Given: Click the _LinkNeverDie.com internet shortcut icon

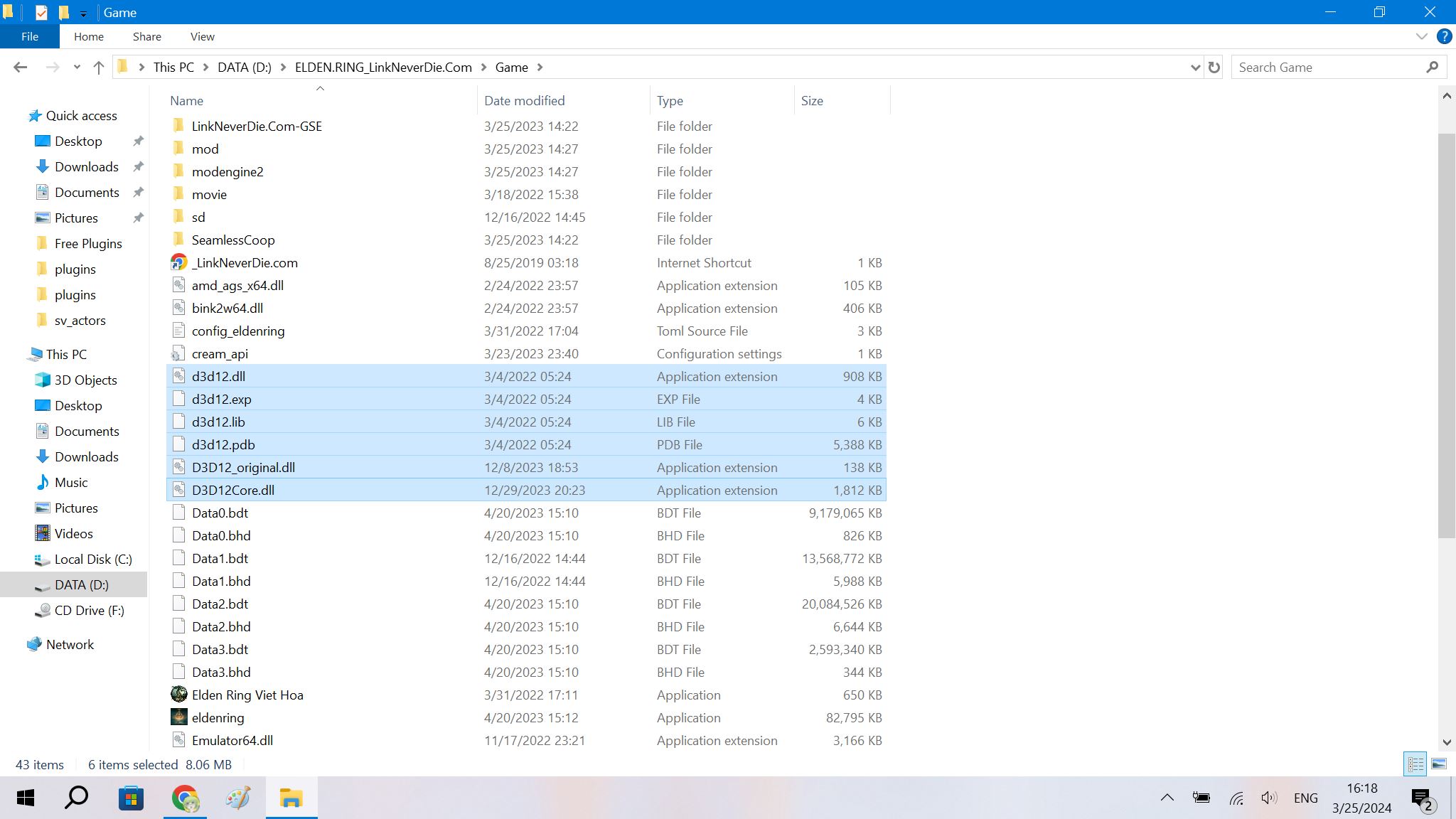Looking at the screenshot, I should [177, 262].
